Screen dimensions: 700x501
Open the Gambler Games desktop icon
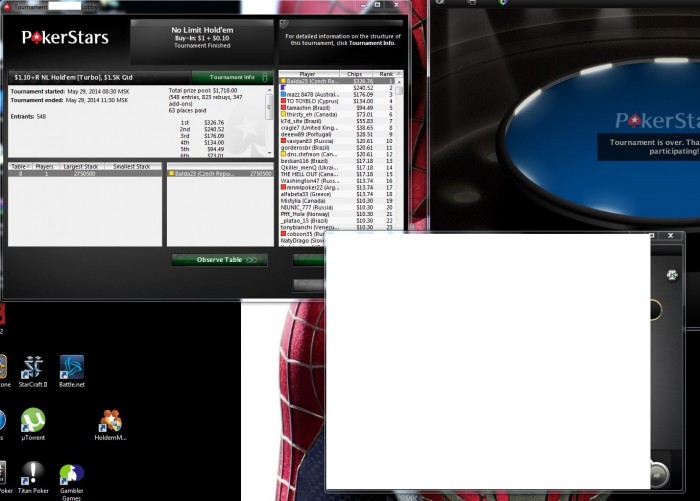point(71,482)
